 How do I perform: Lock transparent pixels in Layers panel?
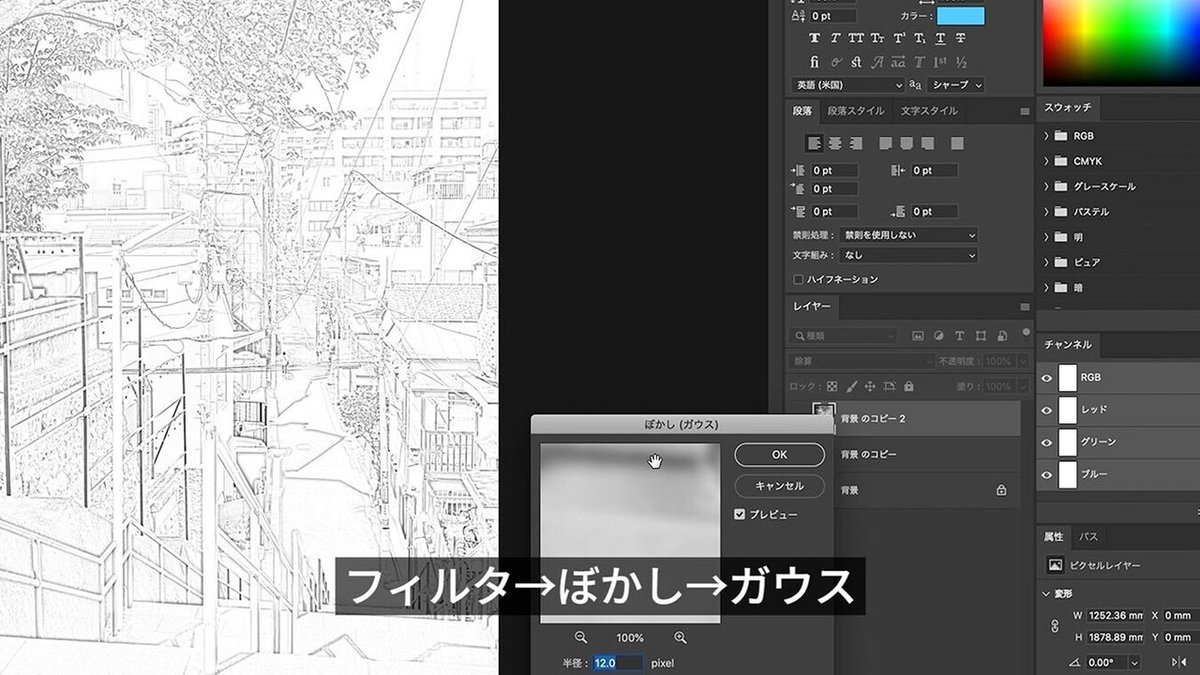[x=832, y=386]
